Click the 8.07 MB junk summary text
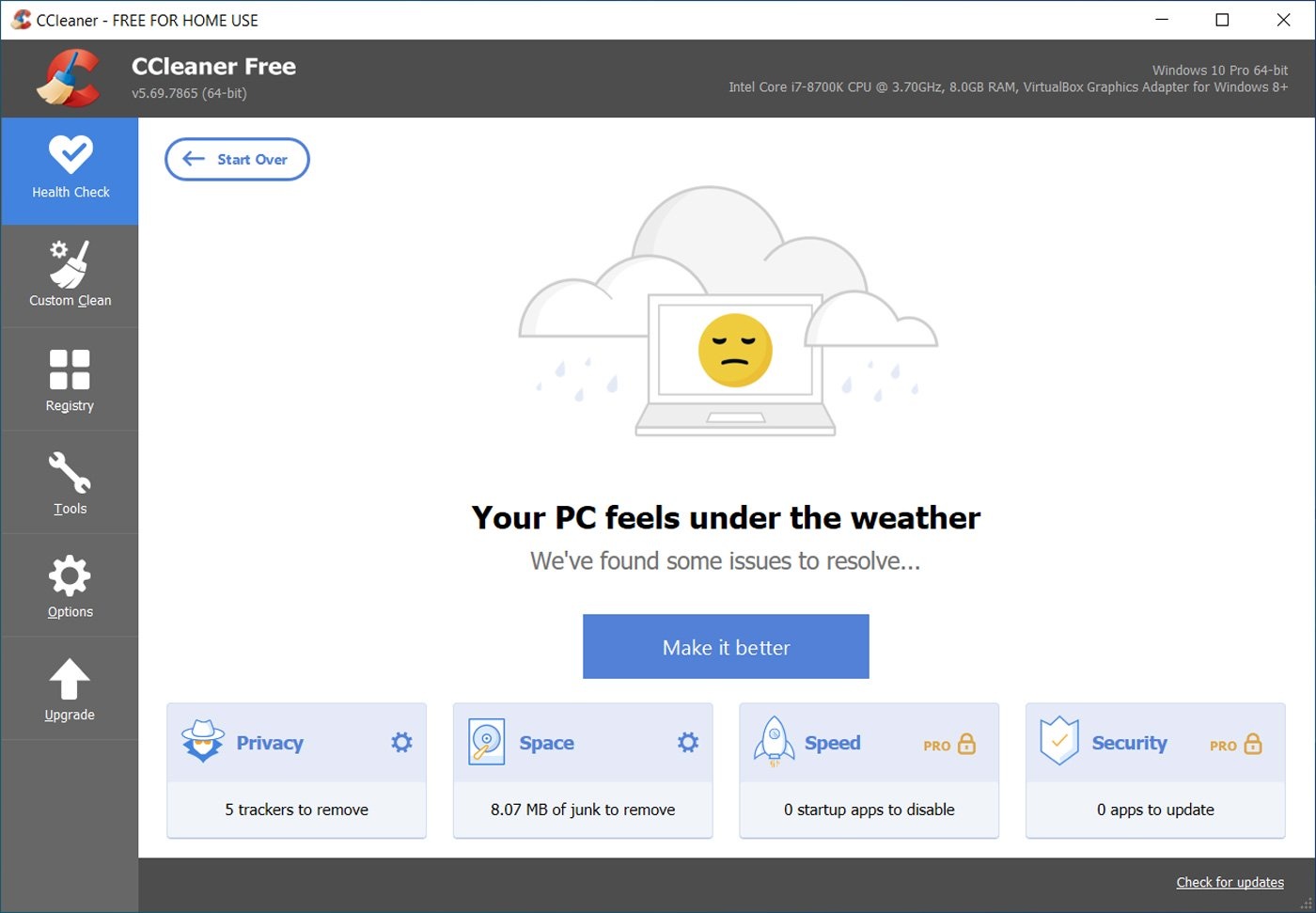This screenshot has height=913, width=1316. pos(583,810)
